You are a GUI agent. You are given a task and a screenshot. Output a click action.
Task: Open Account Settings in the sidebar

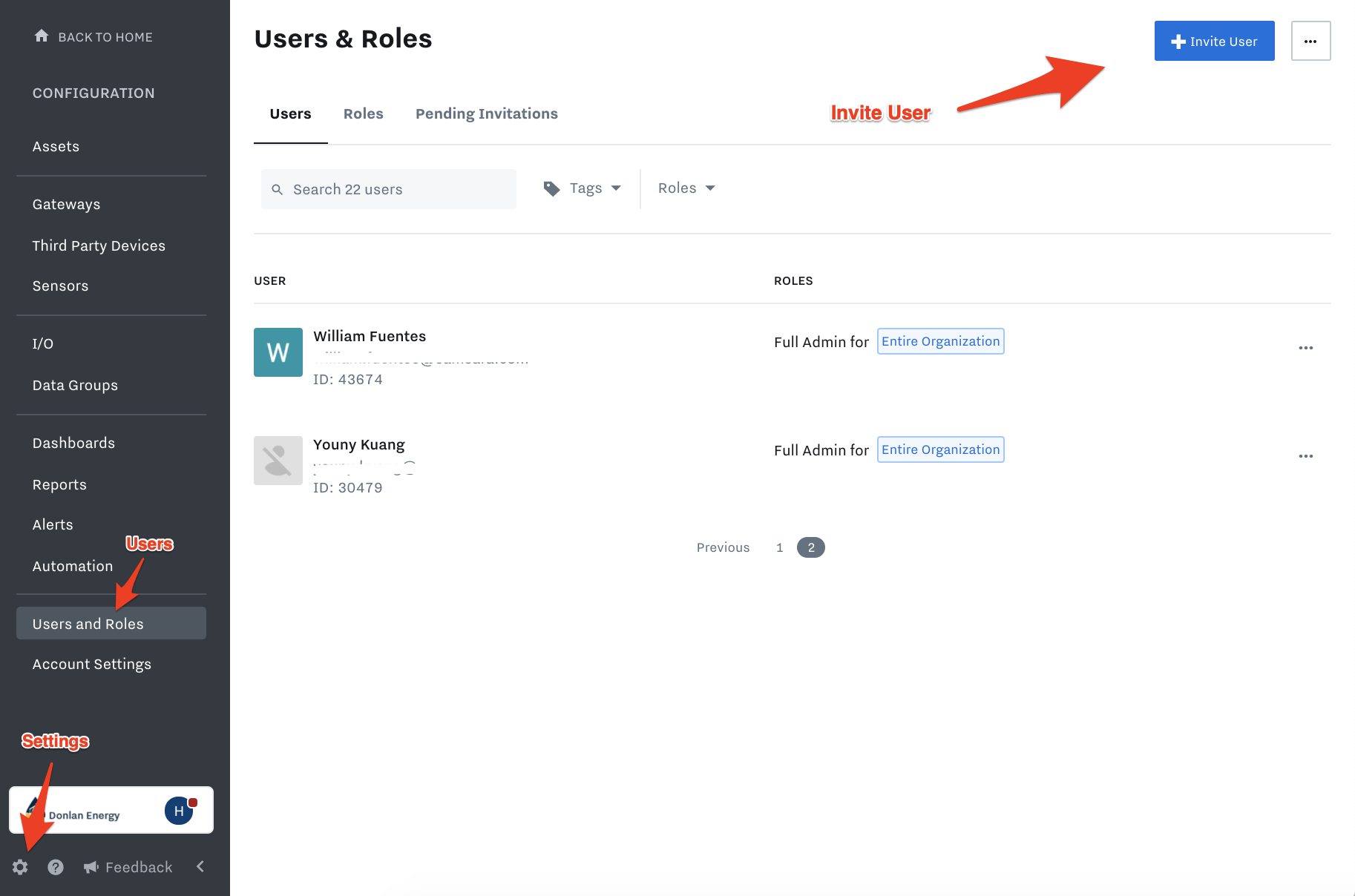tap(92, 664)
